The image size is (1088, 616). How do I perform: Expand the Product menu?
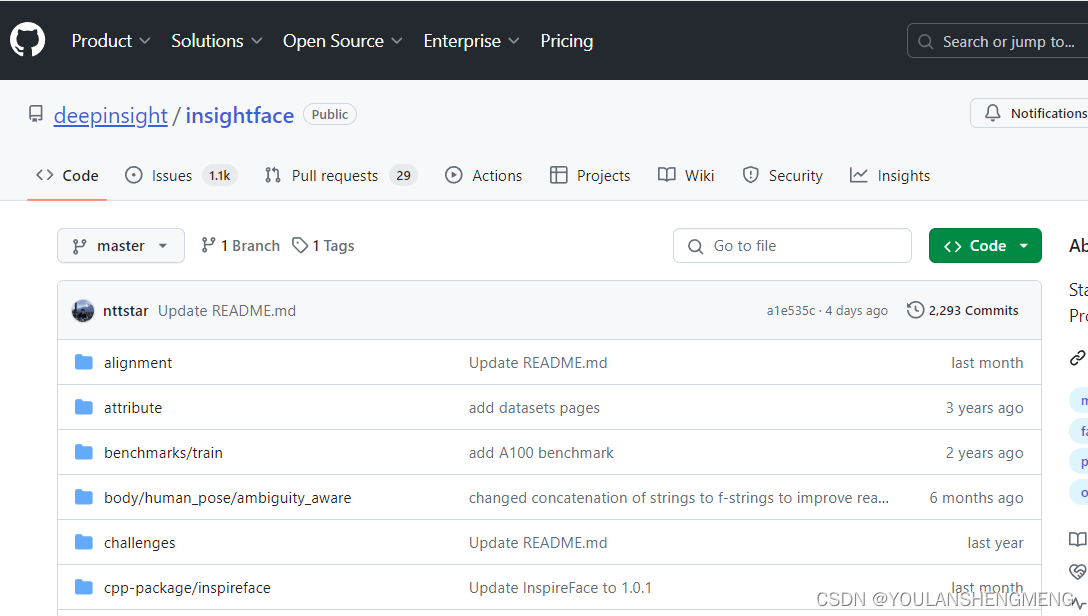click(x=111, y=41)
